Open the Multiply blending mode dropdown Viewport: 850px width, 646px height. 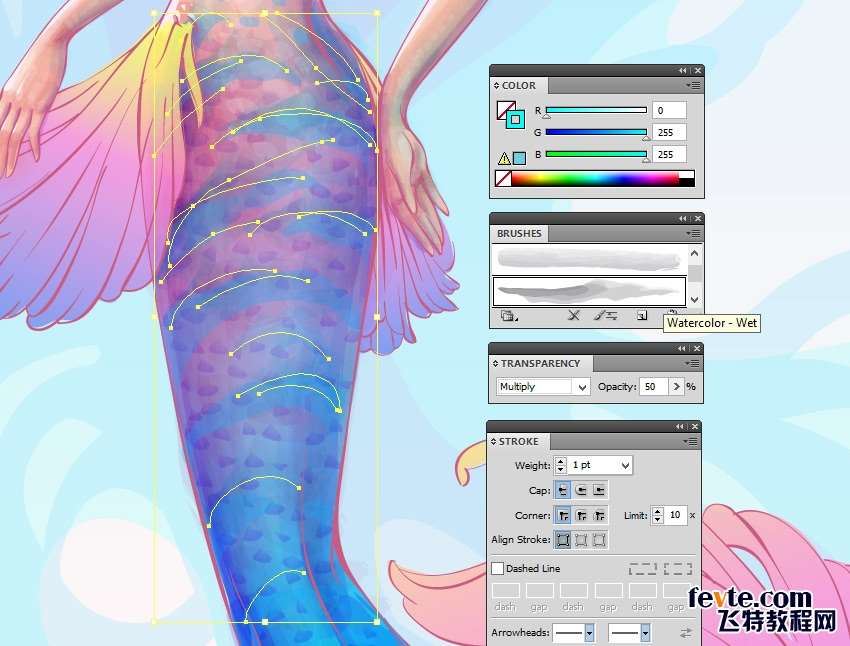pyautogui.click(x=543, y=386)
